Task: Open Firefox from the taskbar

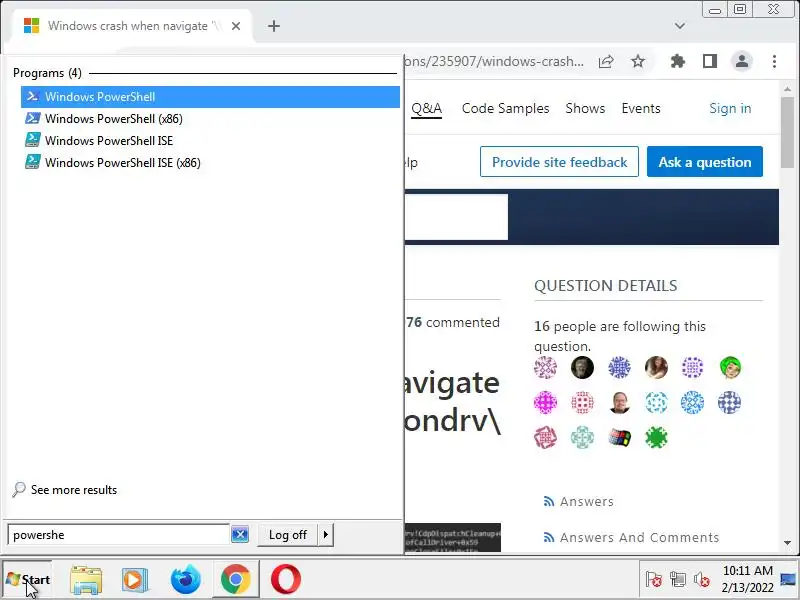Action: pyautogui.click(x=185, y=580)
